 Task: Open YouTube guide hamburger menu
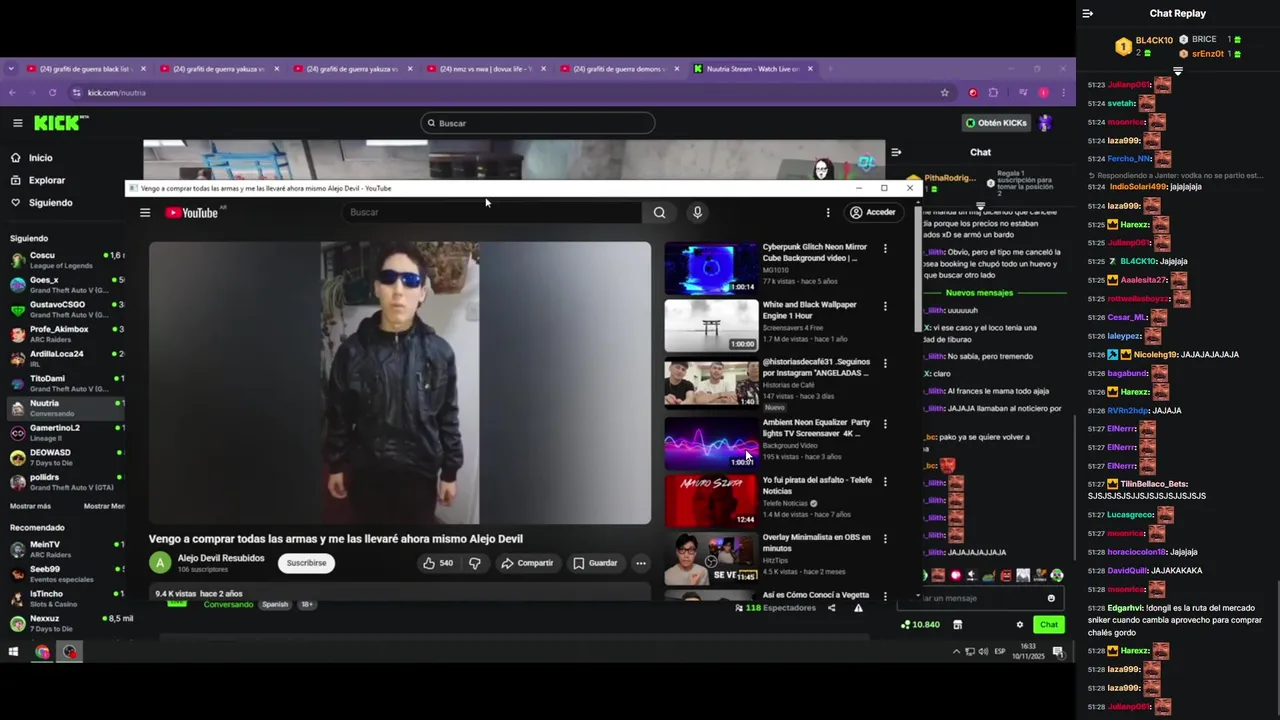(x=145, y=212)
